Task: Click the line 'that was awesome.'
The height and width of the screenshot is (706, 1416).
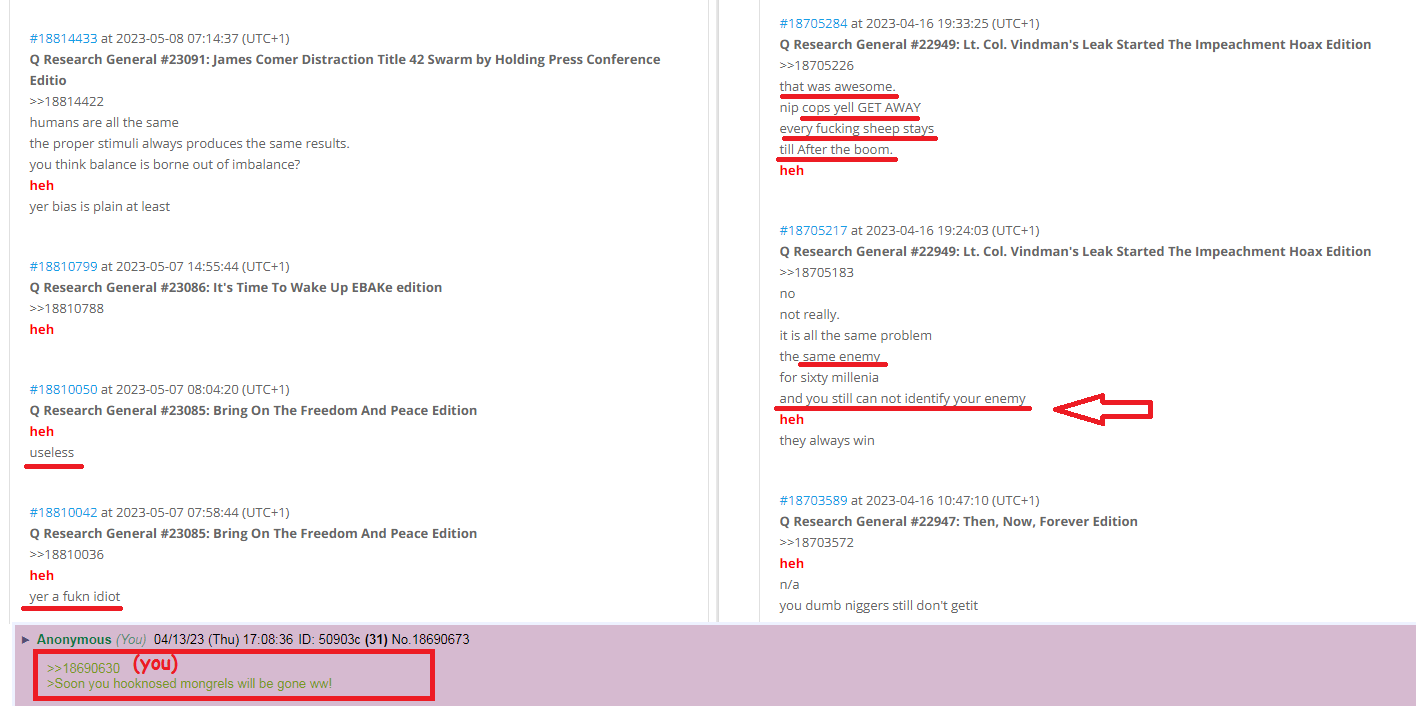Action: point(838,87)
